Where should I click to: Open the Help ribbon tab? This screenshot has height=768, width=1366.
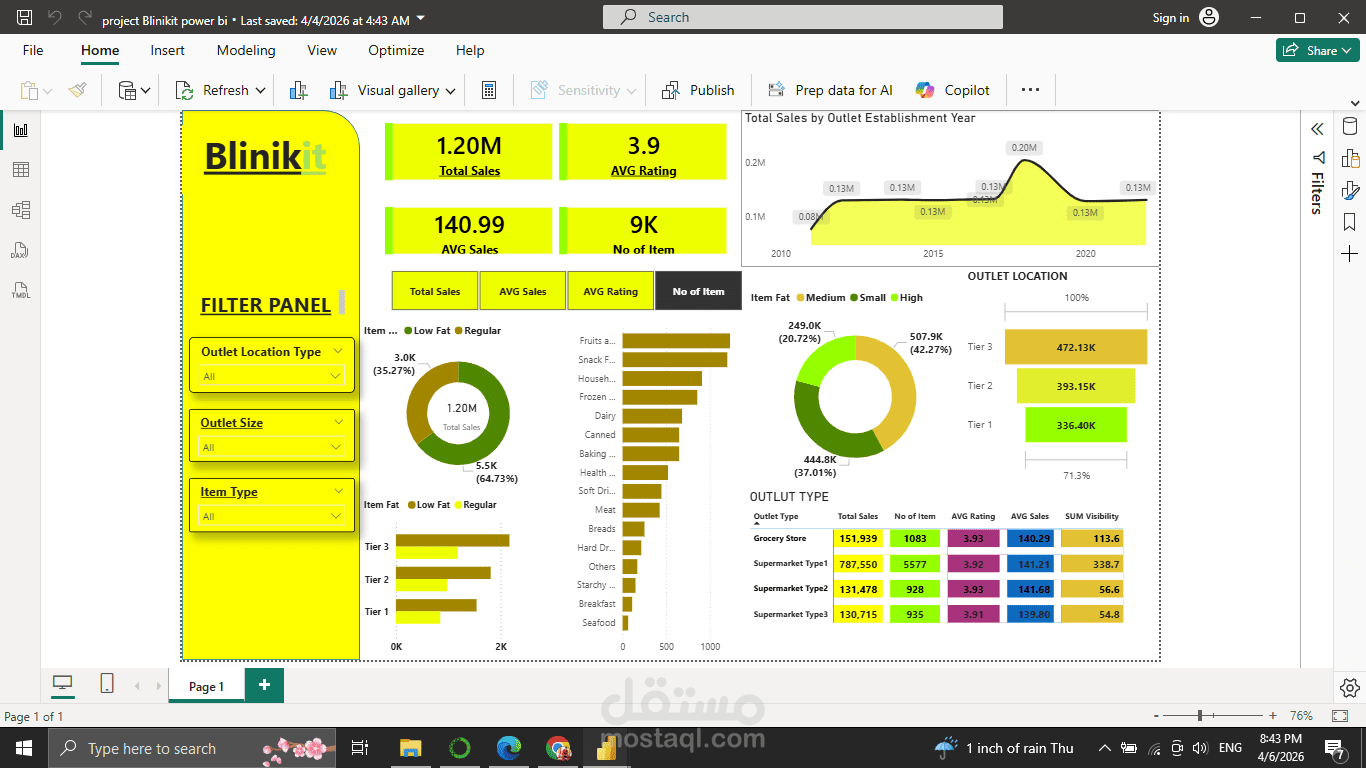pyautogui.click(x=470, y=50)
